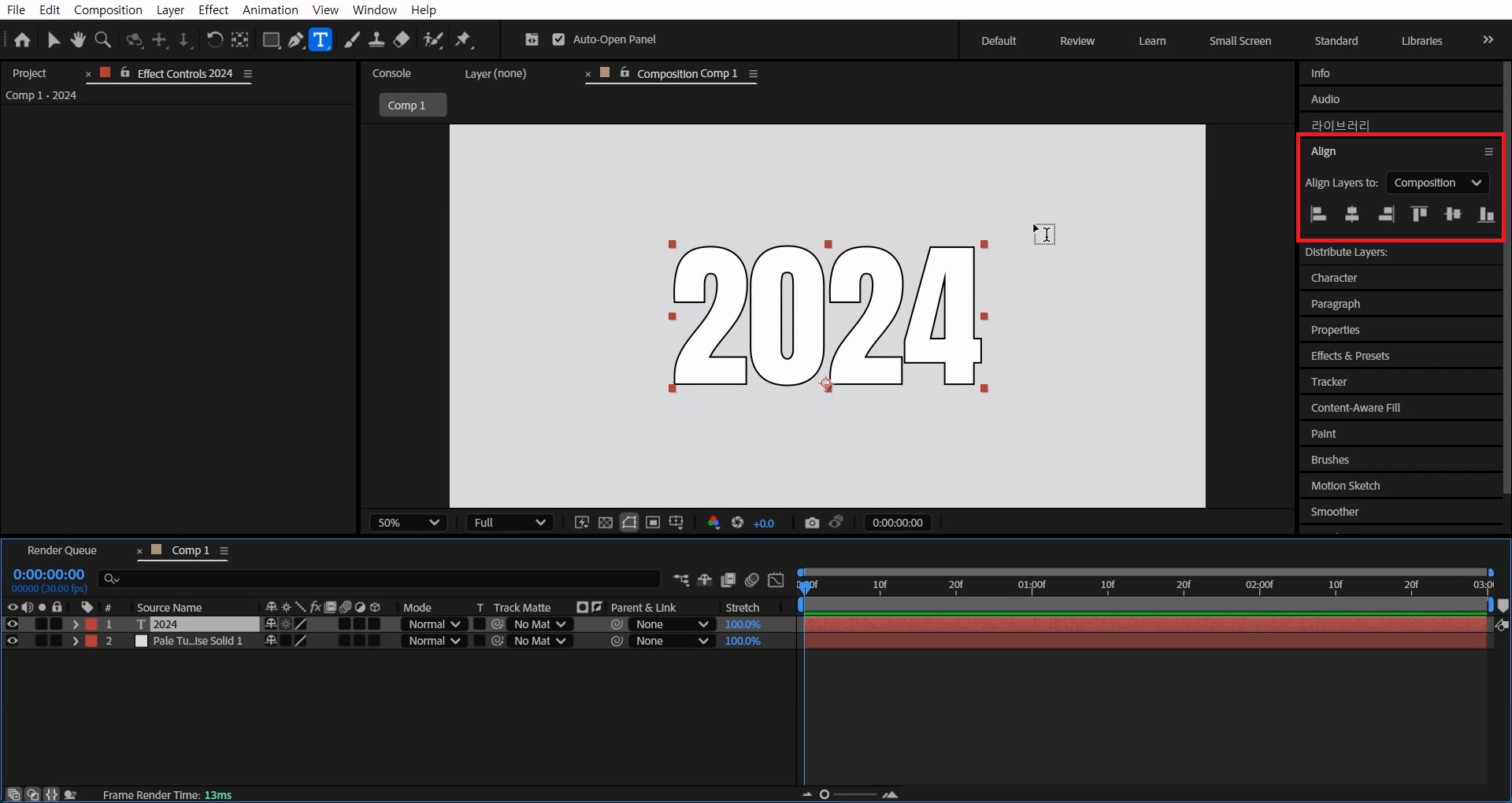1512x803 pixels.
Task: Open the Graph Editor icon
Action: (776, 580)
